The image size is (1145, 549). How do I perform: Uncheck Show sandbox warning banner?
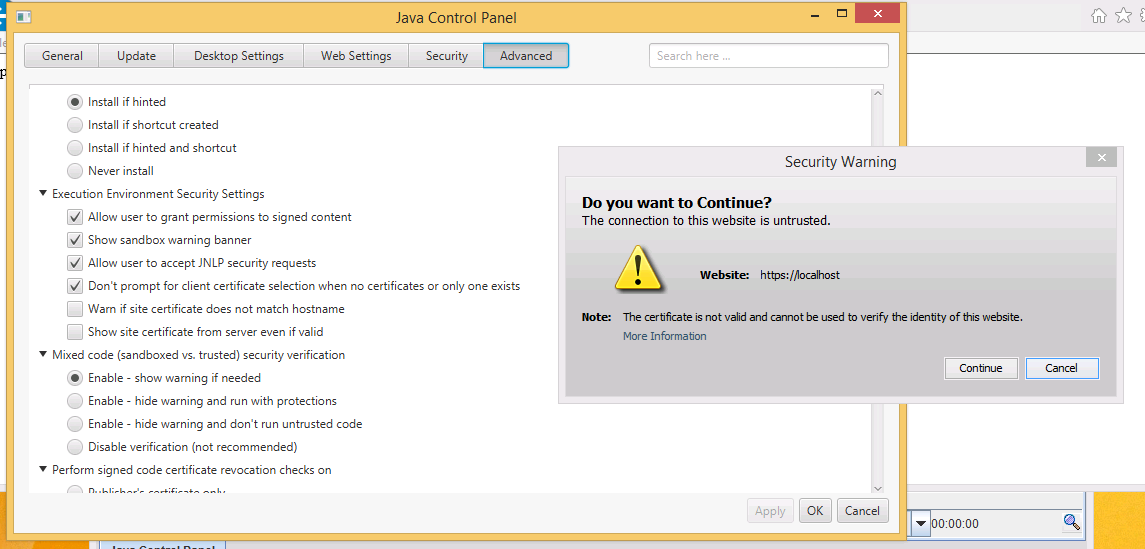(75, 240)
